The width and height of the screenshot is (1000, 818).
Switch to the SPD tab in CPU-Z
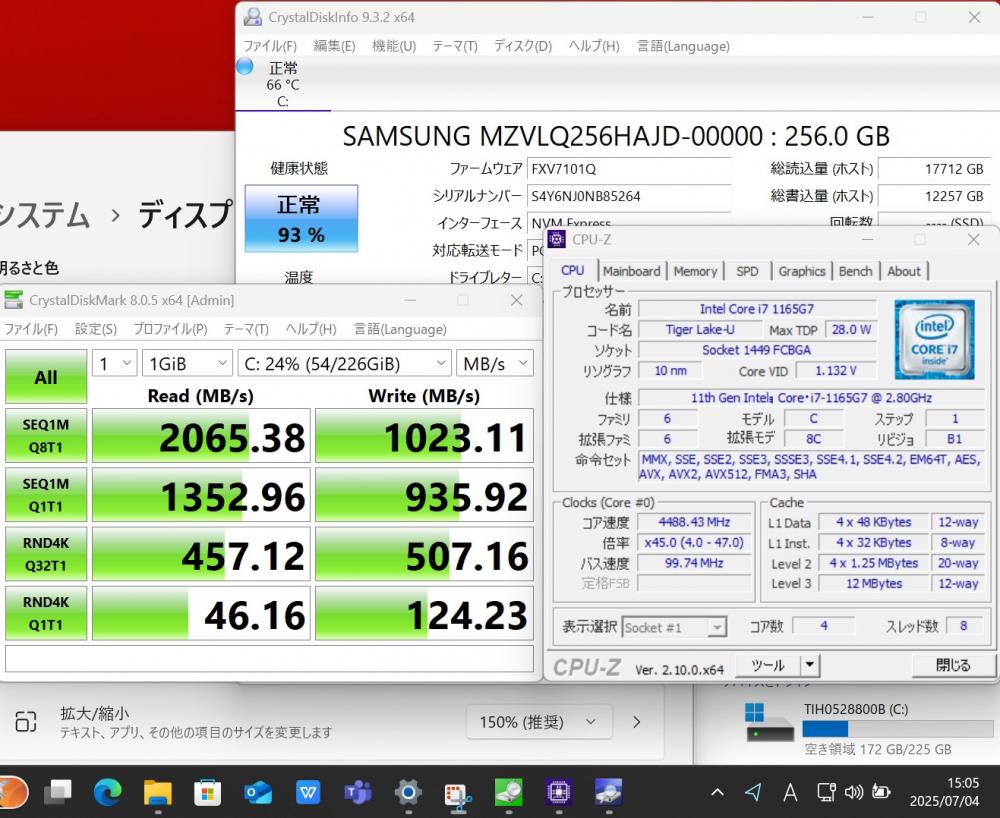coord(747,271)
